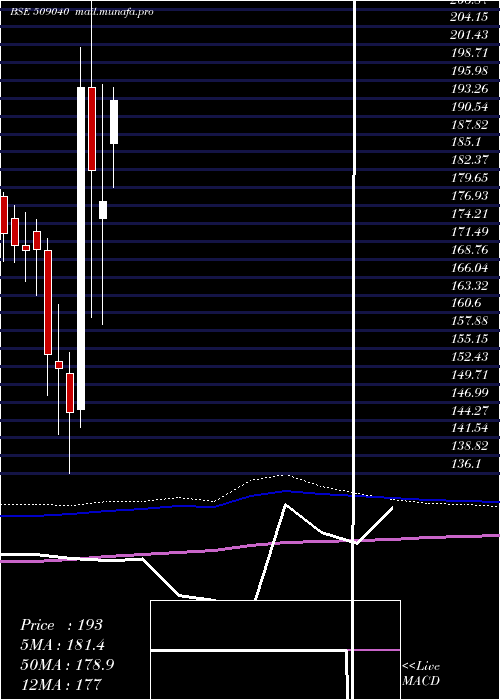Screen dimensions: 500x700
Task: Click the 193.26 price axis label
Action: pyautogui.click(x=469, y=88)
